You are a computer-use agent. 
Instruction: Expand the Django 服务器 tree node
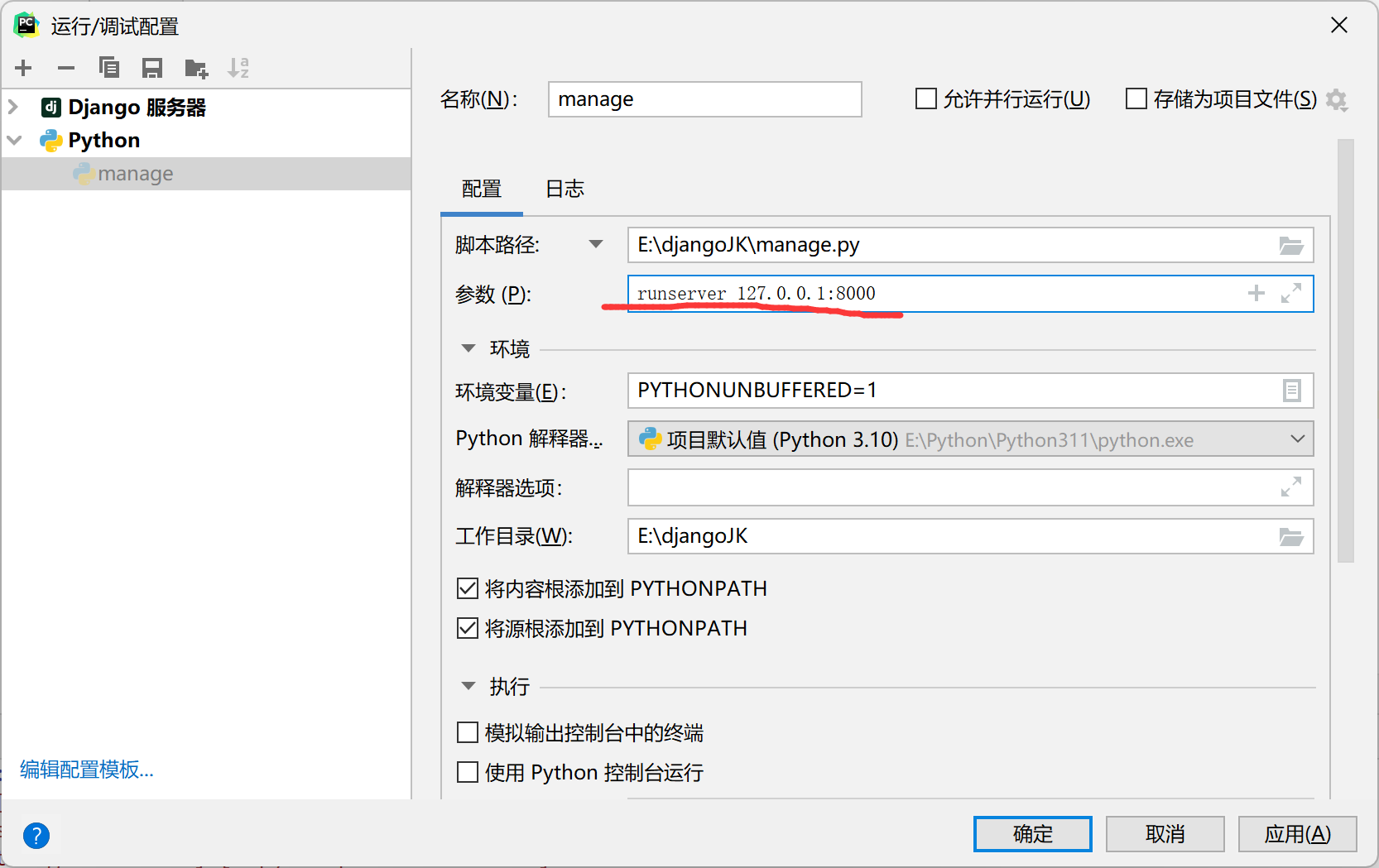[x=13, y=107]
